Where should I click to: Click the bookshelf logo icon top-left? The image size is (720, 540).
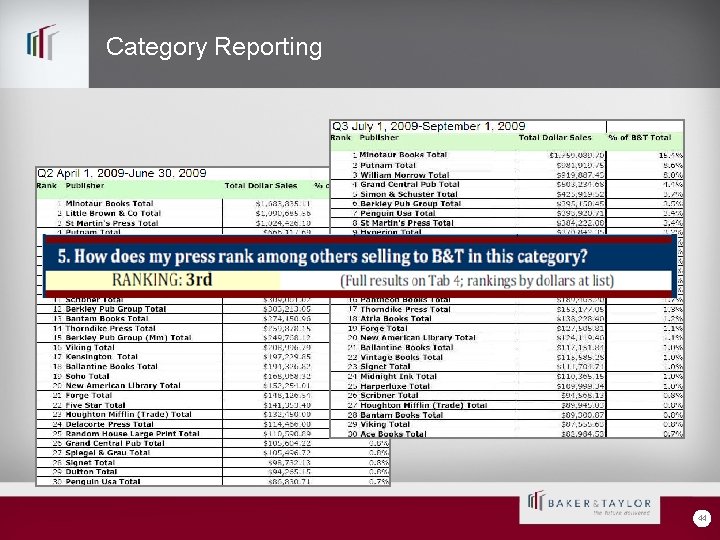[x=43, y=42]
